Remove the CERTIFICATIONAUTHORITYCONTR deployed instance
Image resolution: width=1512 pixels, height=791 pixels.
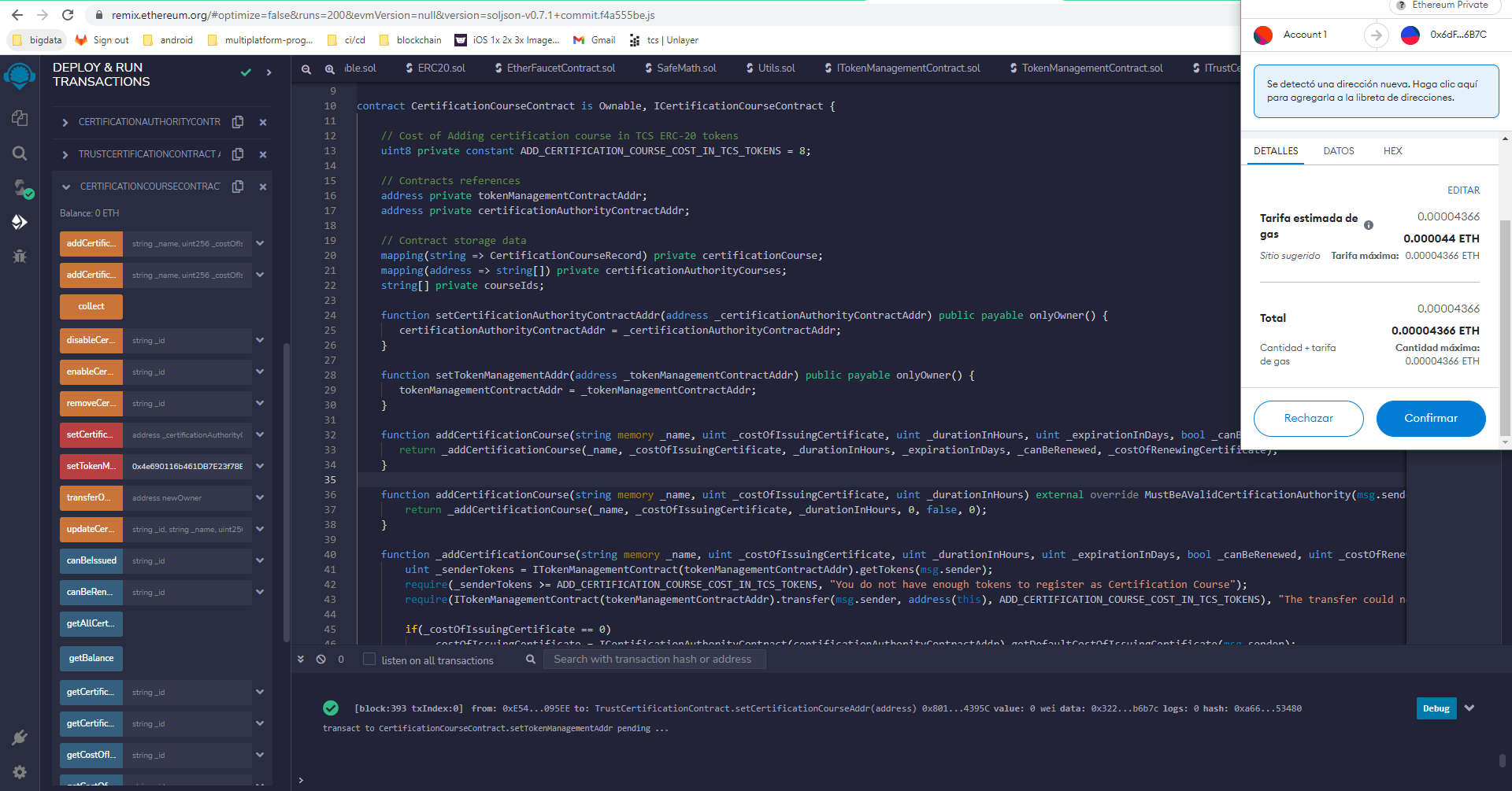coord(263,122)
